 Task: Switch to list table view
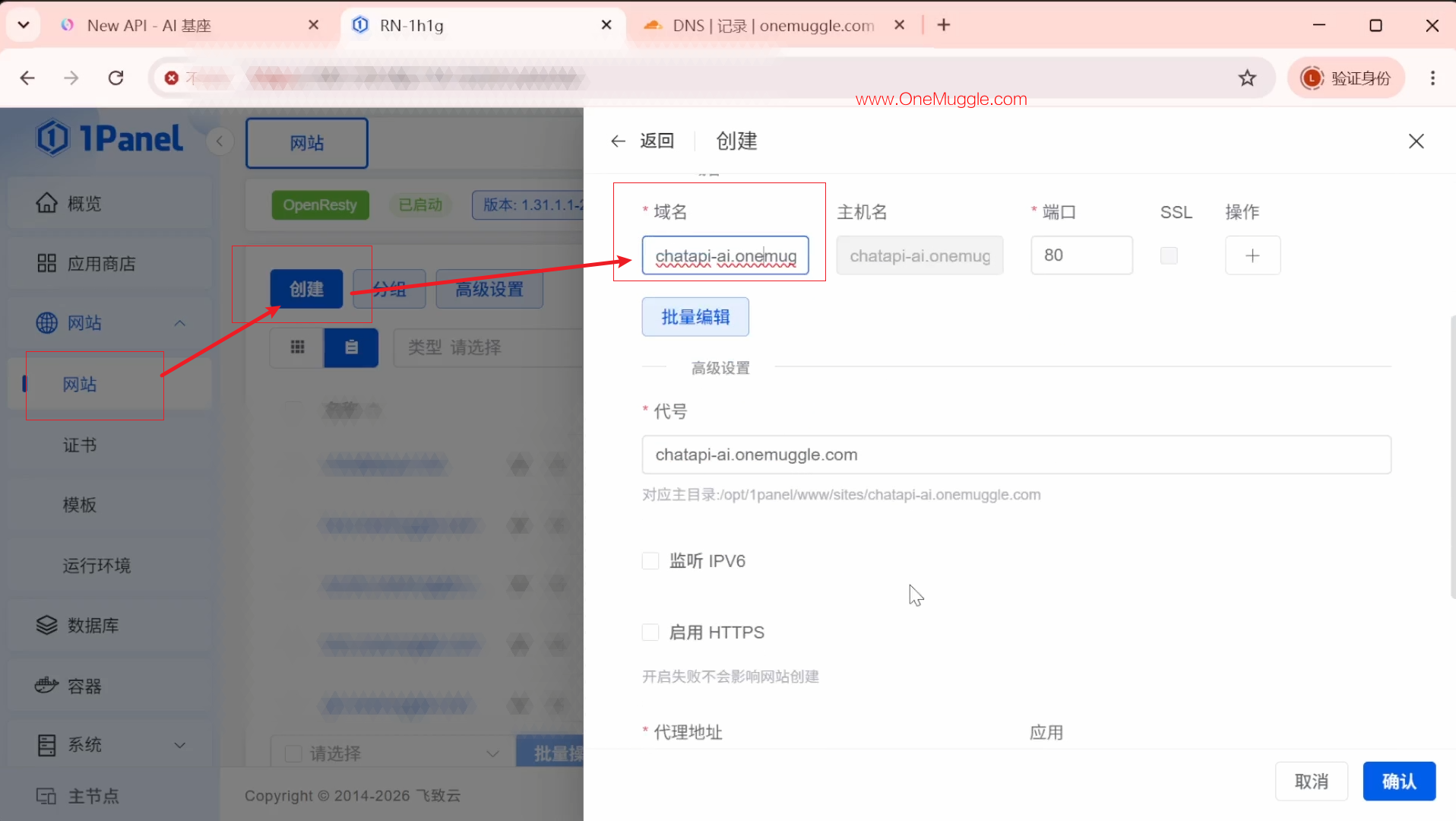click(x=351, y=347)
